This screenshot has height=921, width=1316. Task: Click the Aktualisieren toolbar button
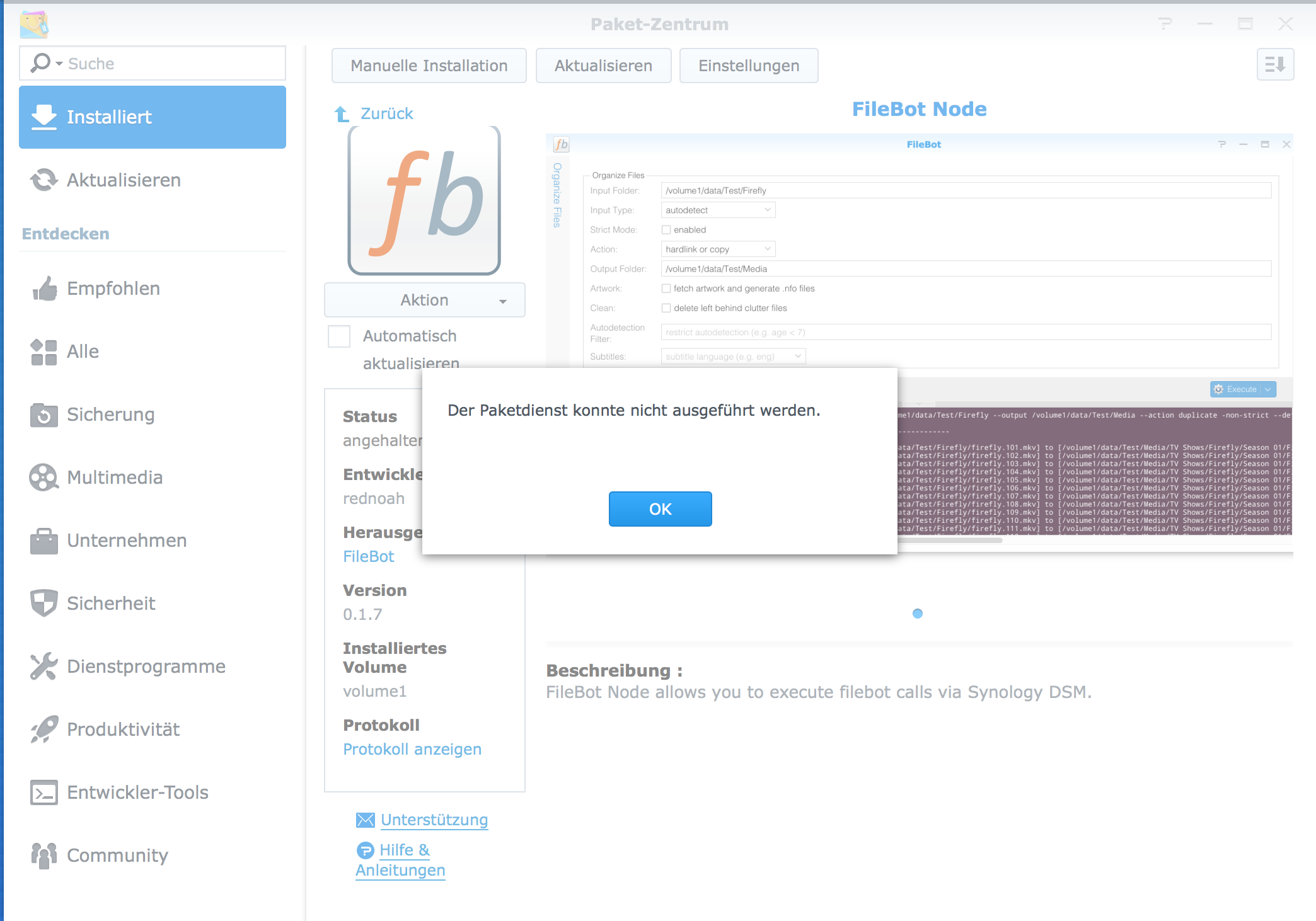coord(603,66)
